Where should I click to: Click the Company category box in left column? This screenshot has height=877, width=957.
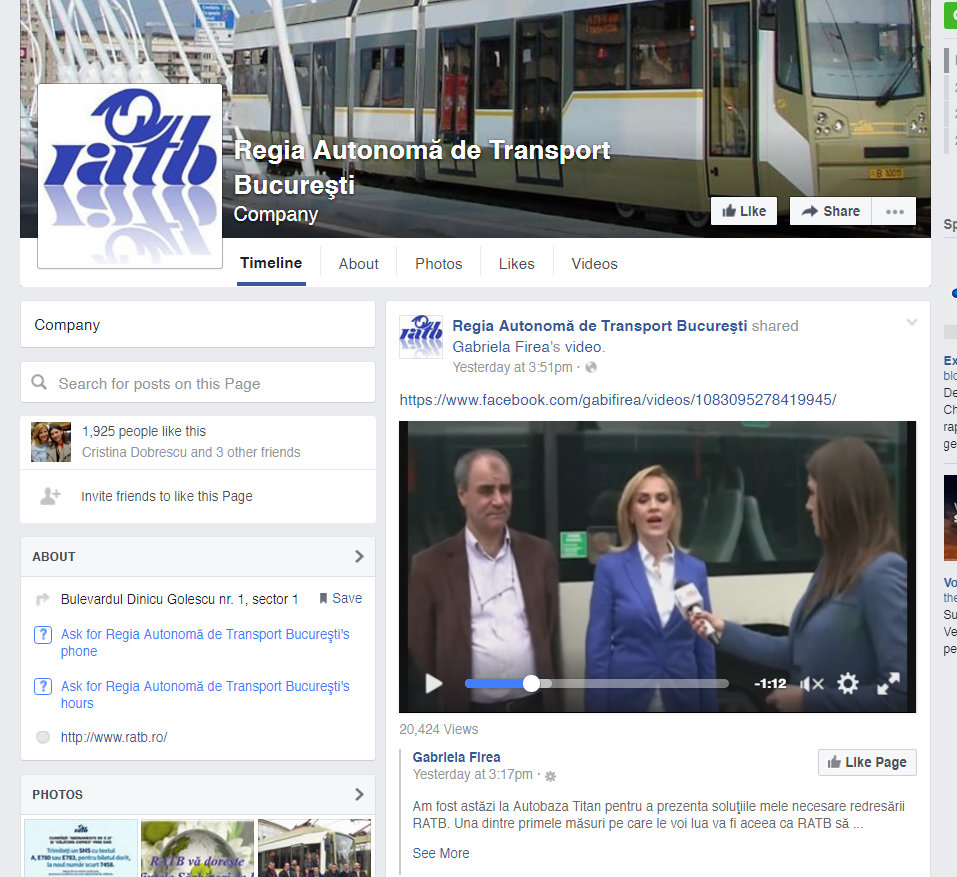(x=198, y=325)
